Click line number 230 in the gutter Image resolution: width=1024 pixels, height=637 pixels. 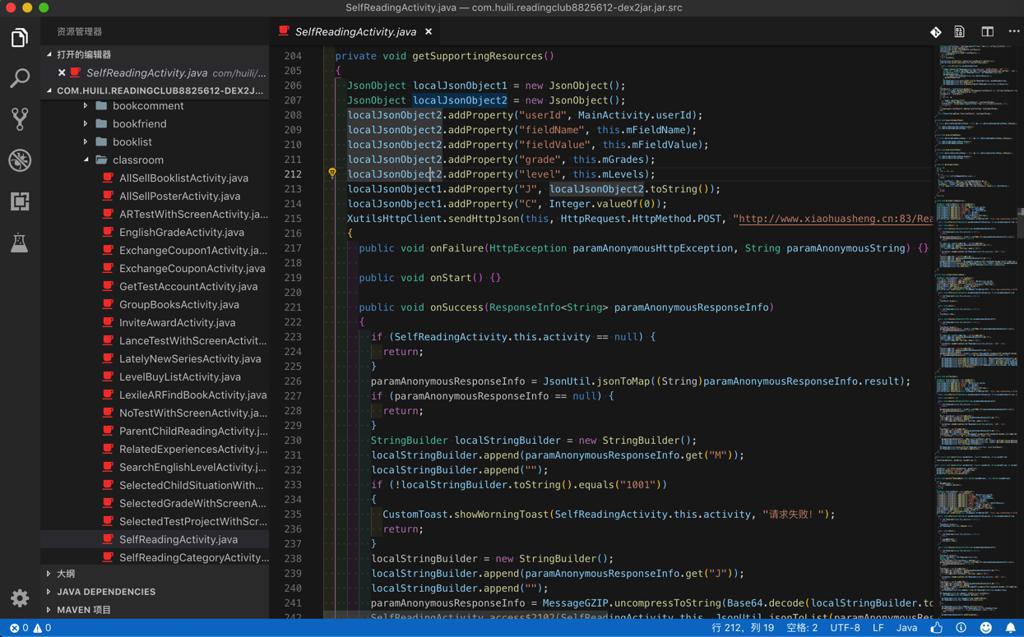293,440
